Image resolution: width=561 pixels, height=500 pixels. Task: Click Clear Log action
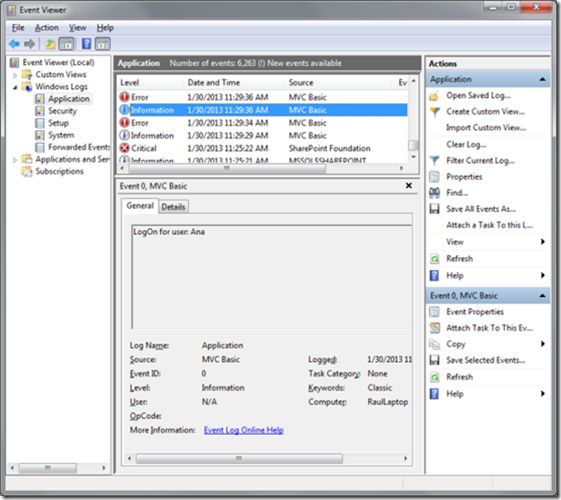(466, 144)
